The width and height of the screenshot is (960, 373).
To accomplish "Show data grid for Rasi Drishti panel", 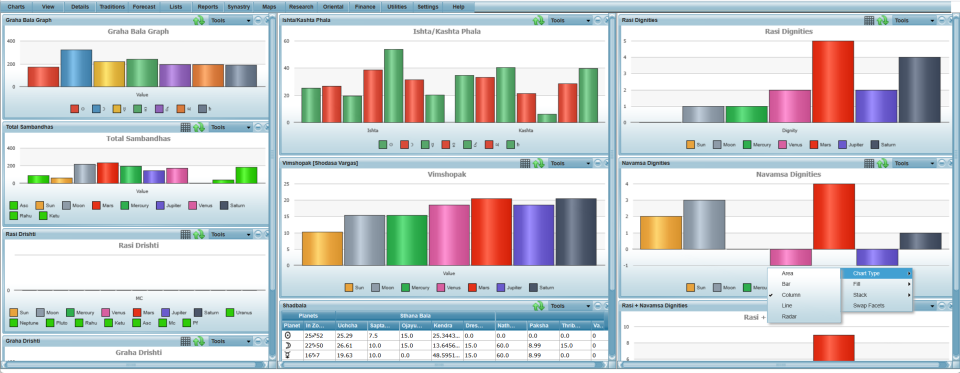I will [186, 234].
